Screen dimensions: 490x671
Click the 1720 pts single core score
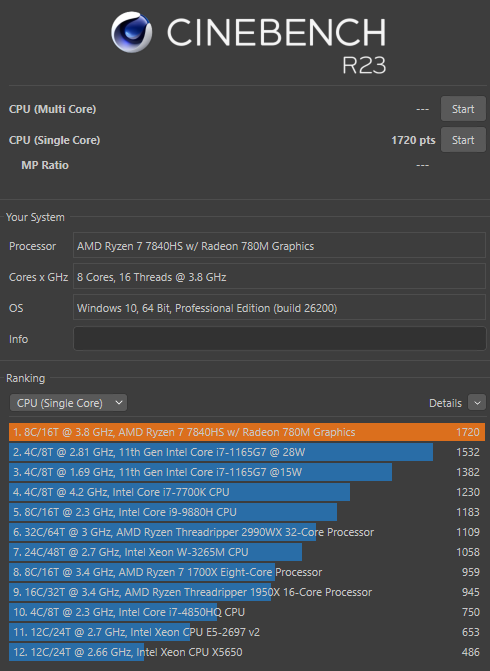(x=413, y=140)
